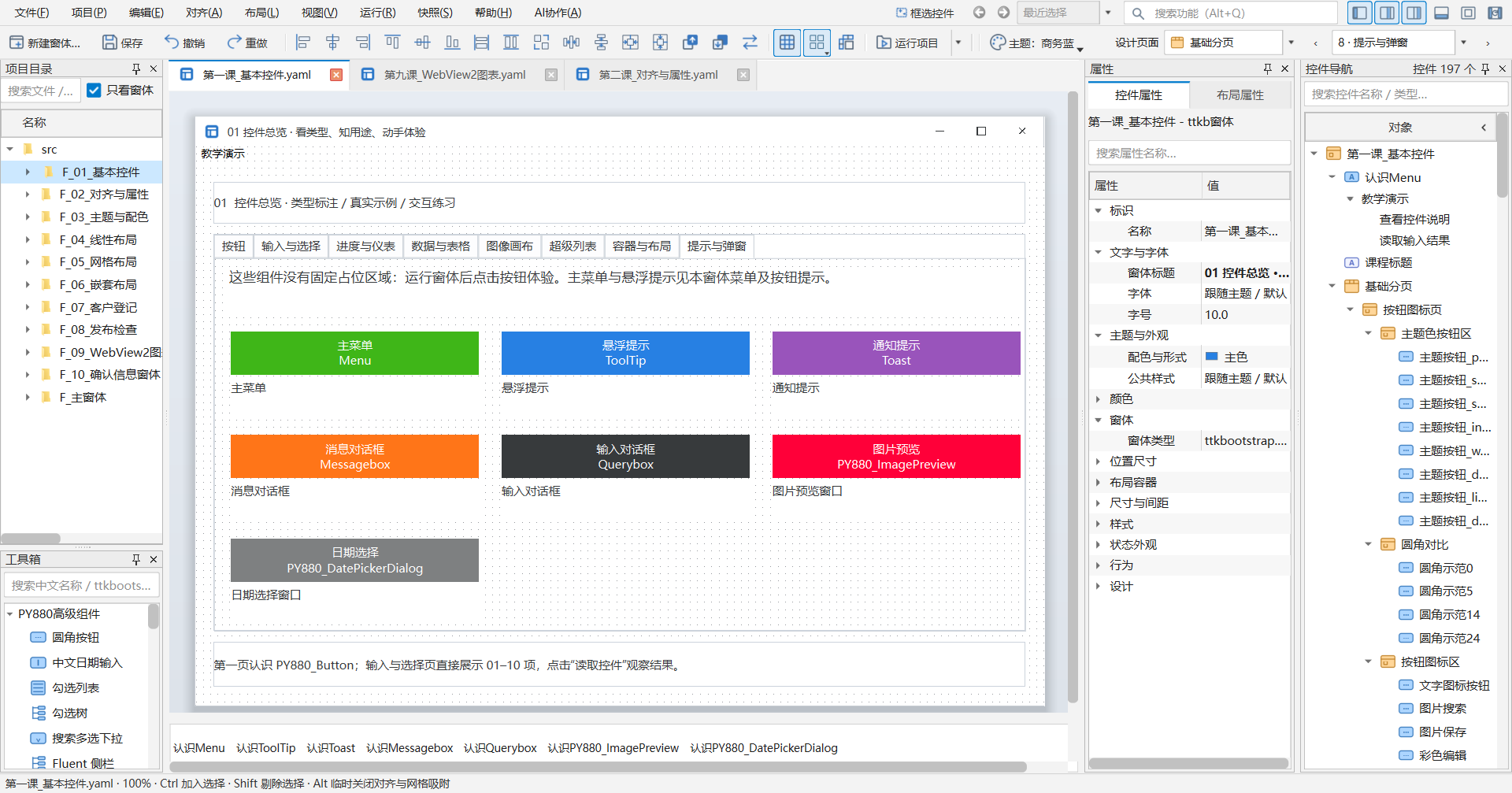Click the align horizontal centers icon

333,43
